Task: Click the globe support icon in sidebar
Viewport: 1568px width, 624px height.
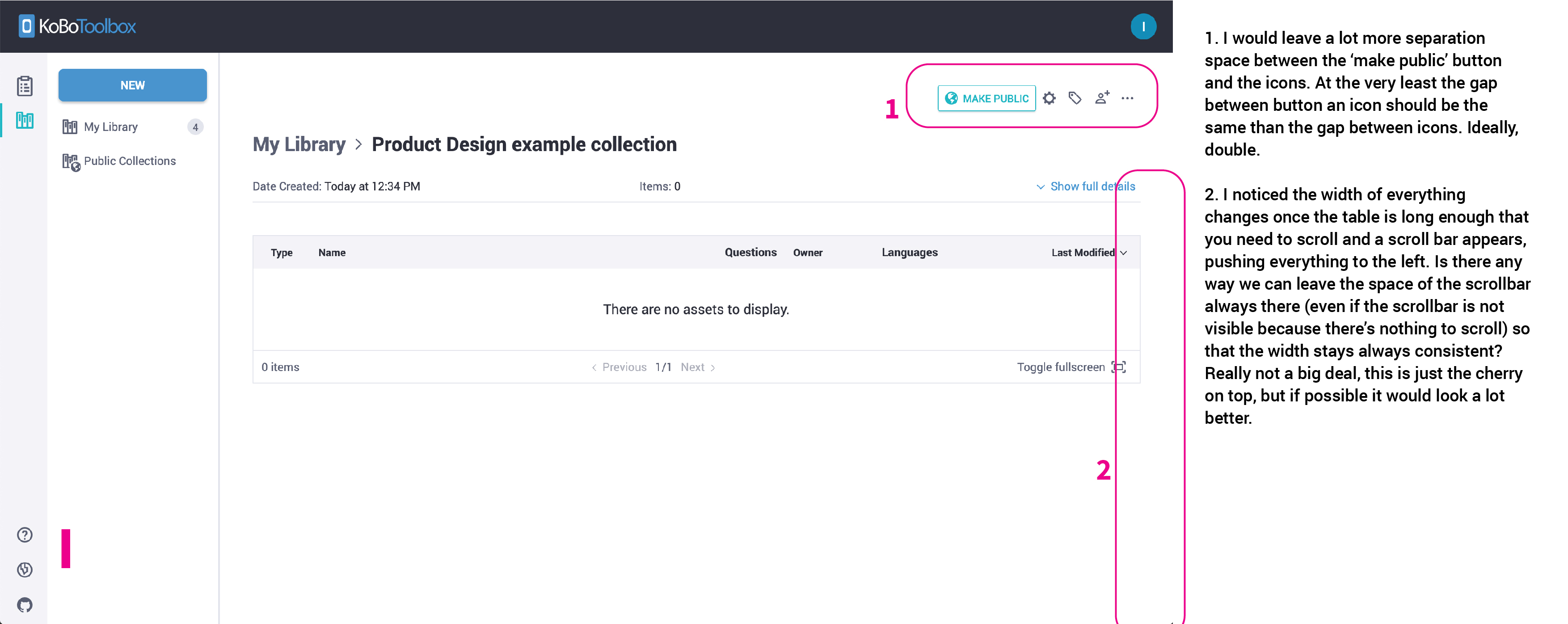Action: click(x=24, y=570)
